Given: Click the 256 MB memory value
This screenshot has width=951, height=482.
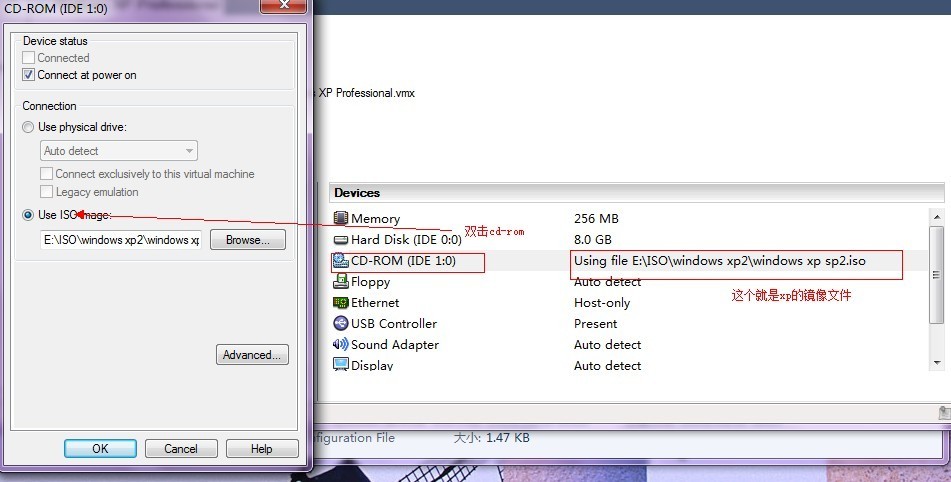Looking at the screenshot, I should (x=596, y=218).
